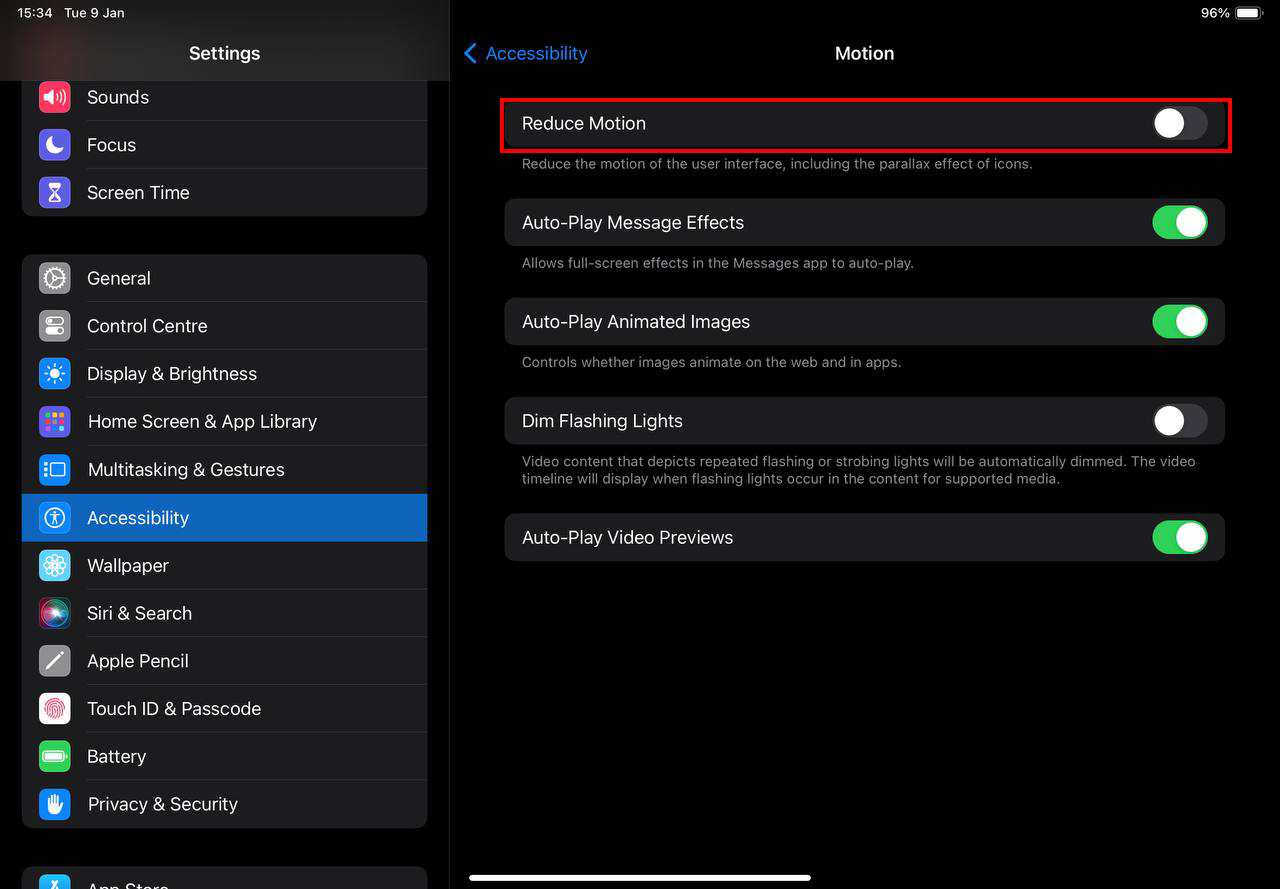Open Multitasking & Gestures via its icon
1280x889 pixels.
point(54,469)
